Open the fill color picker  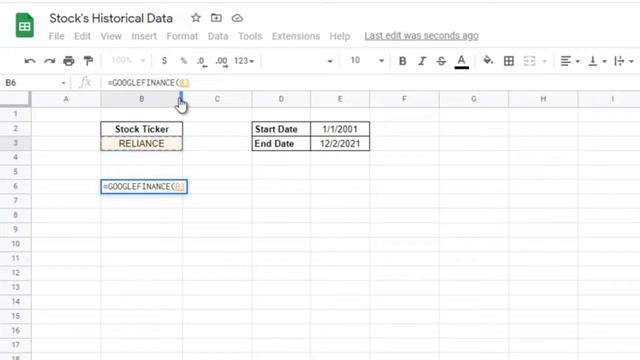[488, 60]
